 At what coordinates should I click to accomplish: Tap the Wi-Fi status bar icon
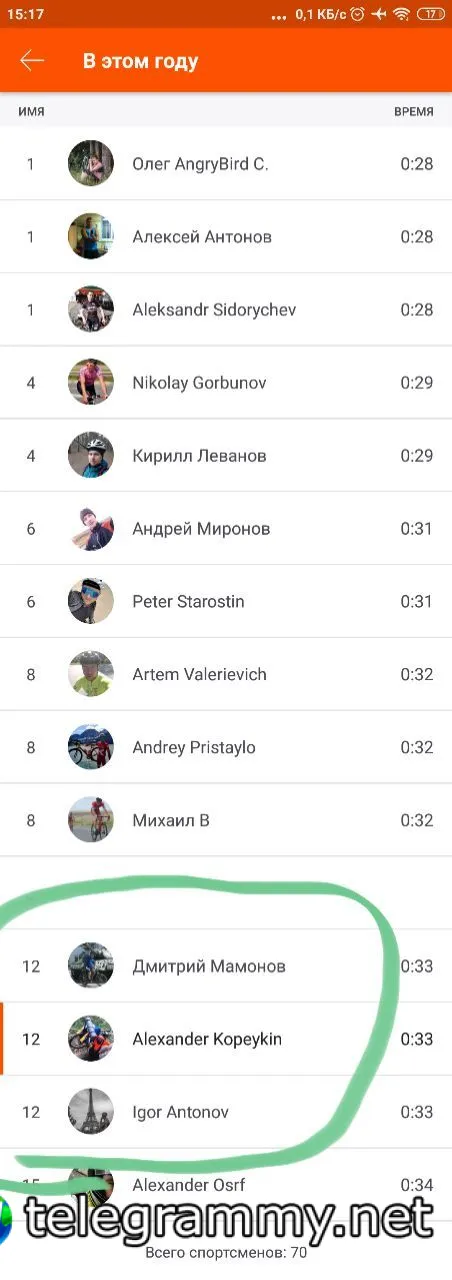click(401, 14)
